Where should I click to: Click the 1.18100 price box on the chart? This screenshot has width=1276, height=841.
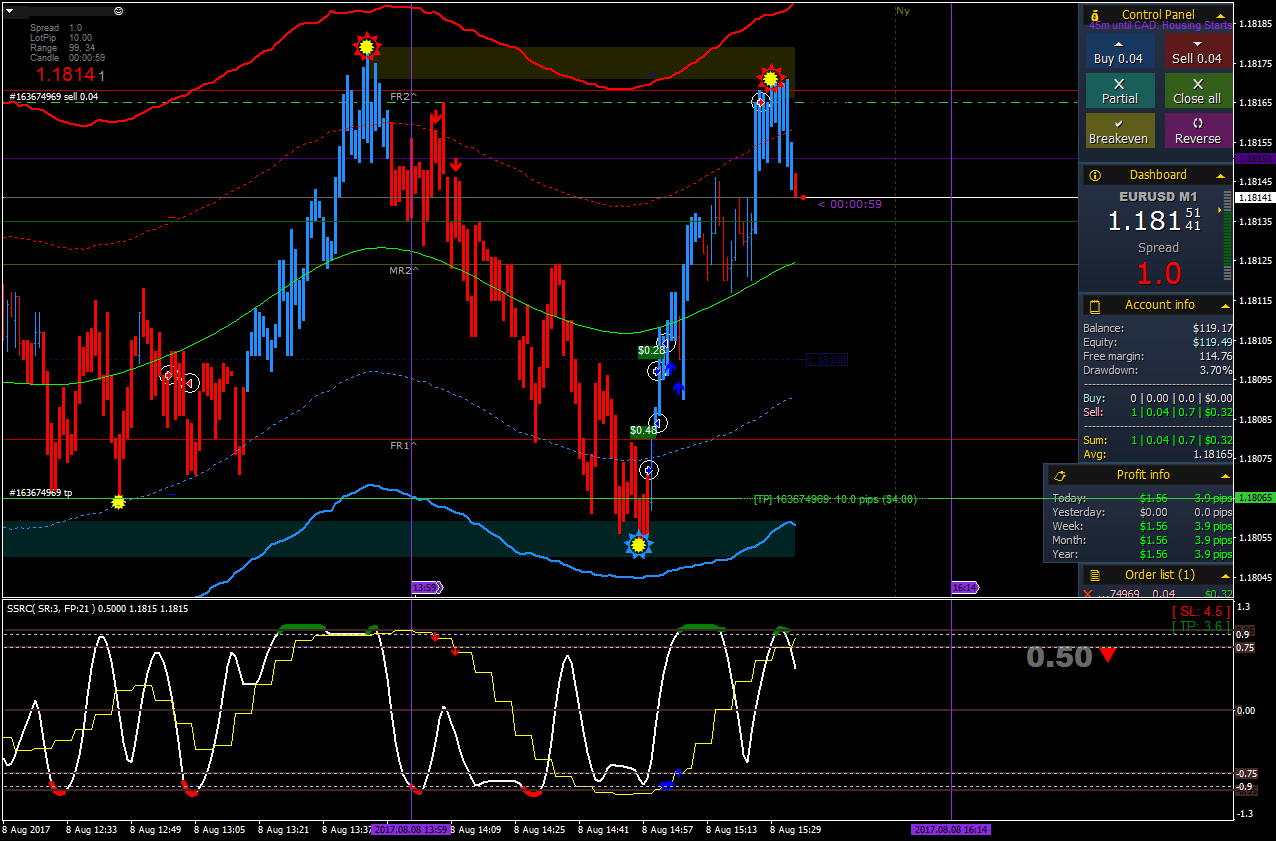(826, 360)
